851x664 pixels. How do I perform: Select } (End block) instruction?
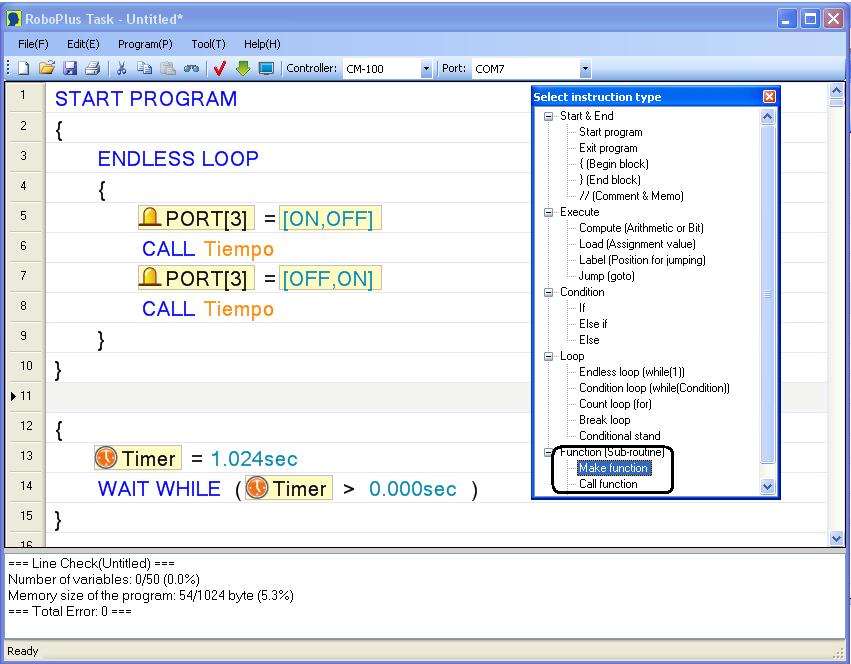coord(609,180)
